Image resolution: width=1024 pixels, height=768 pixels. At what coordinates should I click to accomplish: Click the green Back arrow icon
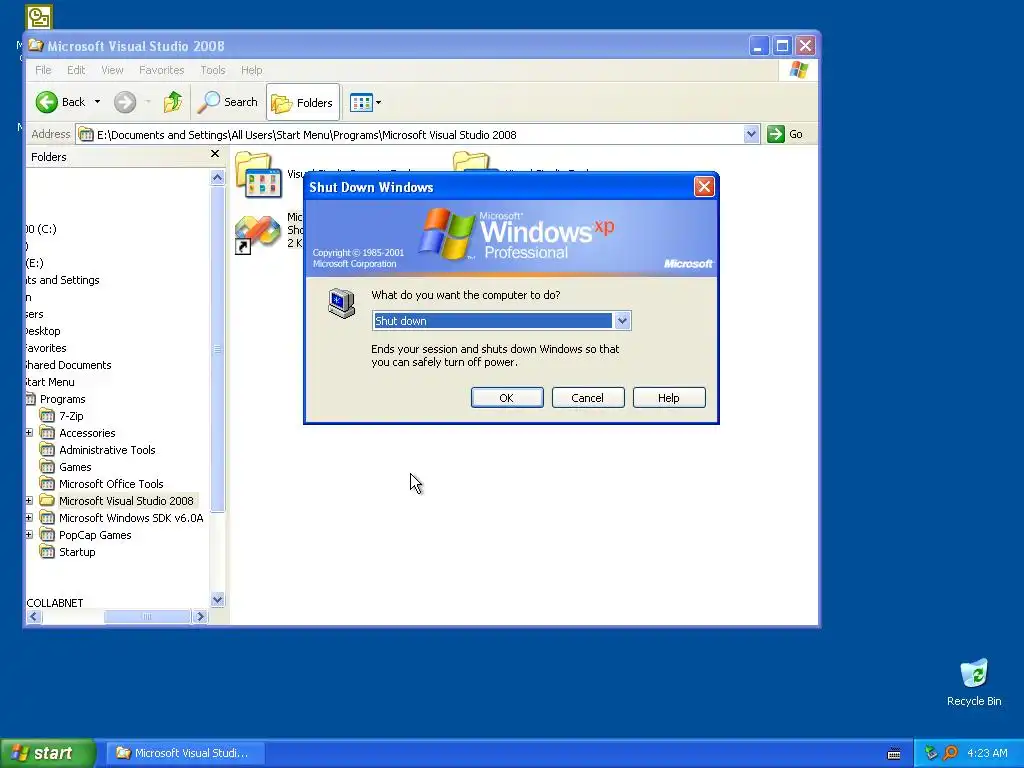46,102
